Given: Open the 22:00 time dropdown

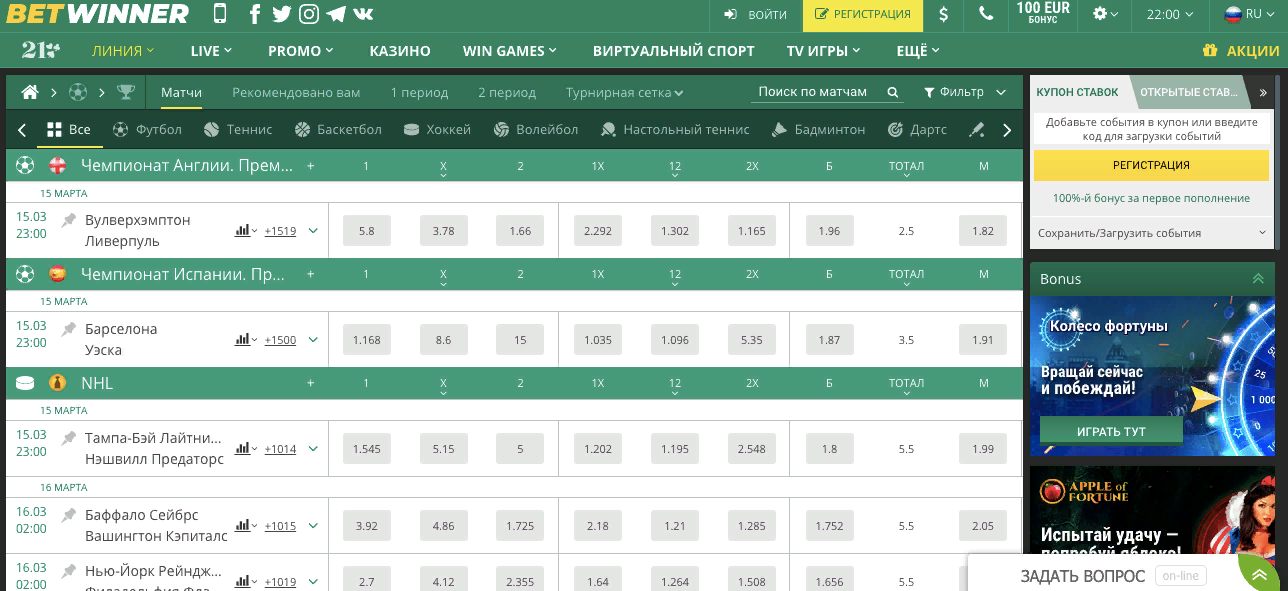Looking at the screenshot, I should [x=1170, y=14].
